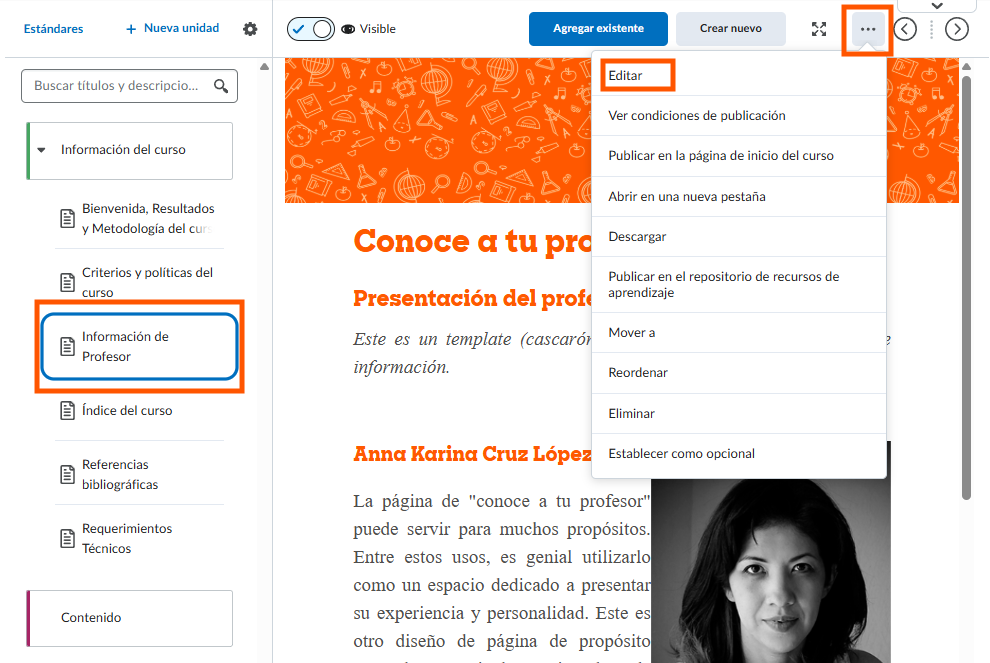Image resolution: width=990 pixels, height=663 pixels.
Task: Click the Agregar existente button
Action: pos(598,29)
